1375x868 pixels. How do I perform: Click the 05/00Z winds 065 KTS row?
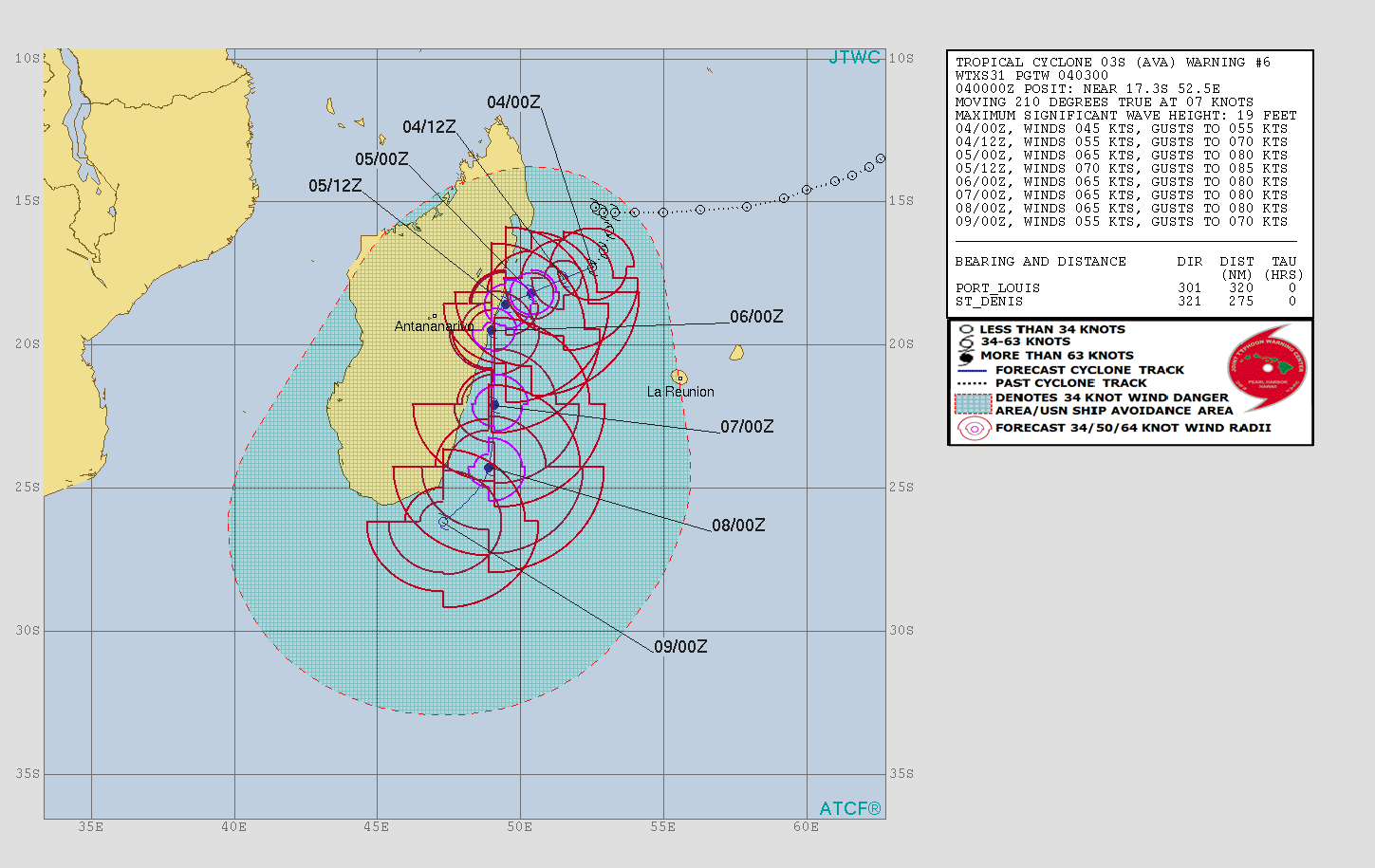click(x=1122, y=156)
